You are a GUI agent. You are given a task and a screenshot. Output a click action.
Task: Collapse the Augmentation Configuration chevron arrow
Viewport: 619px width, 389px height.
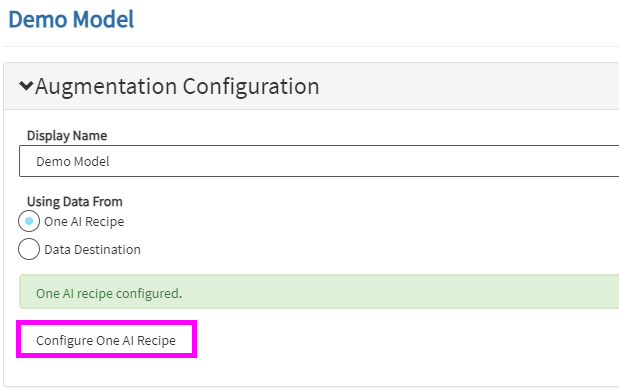click(x=26, y=85)
